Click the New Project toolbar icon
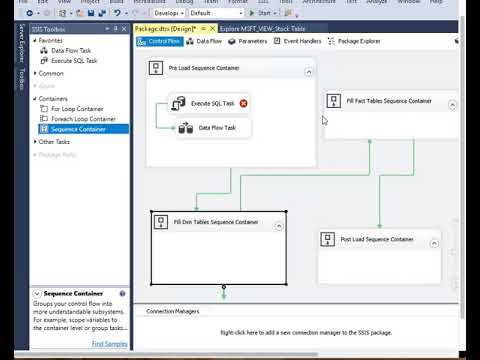This screenshot has height=360, width=480. 62,13
